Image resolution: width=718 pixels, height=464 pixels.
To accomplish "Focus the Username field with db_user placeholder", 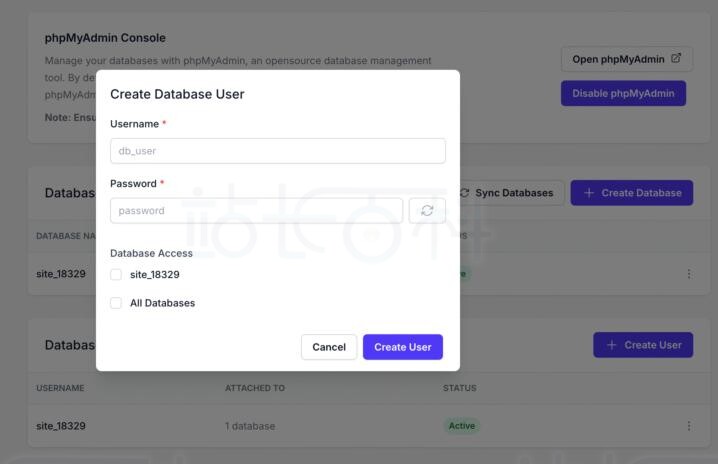I will [x=277, y=151].
